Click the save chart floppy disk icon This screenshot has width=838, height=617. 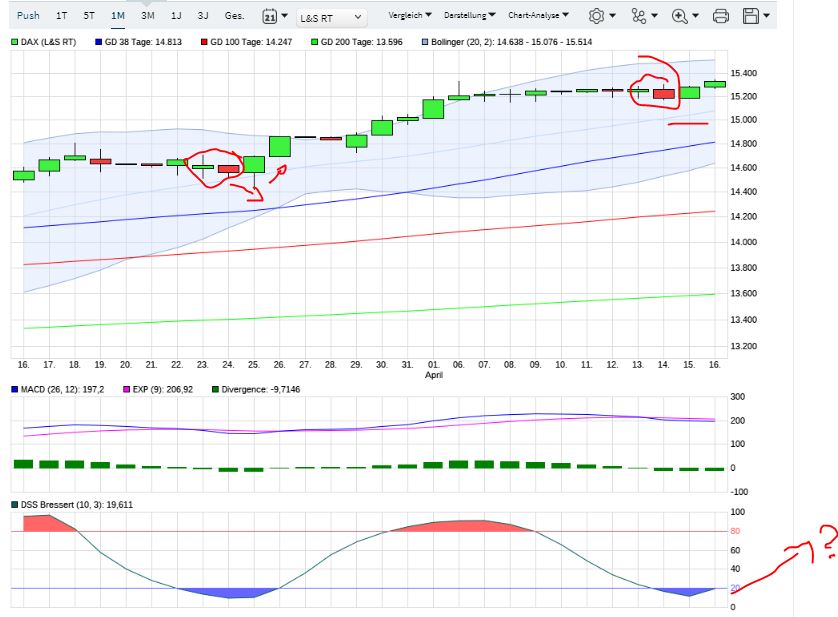751,16
